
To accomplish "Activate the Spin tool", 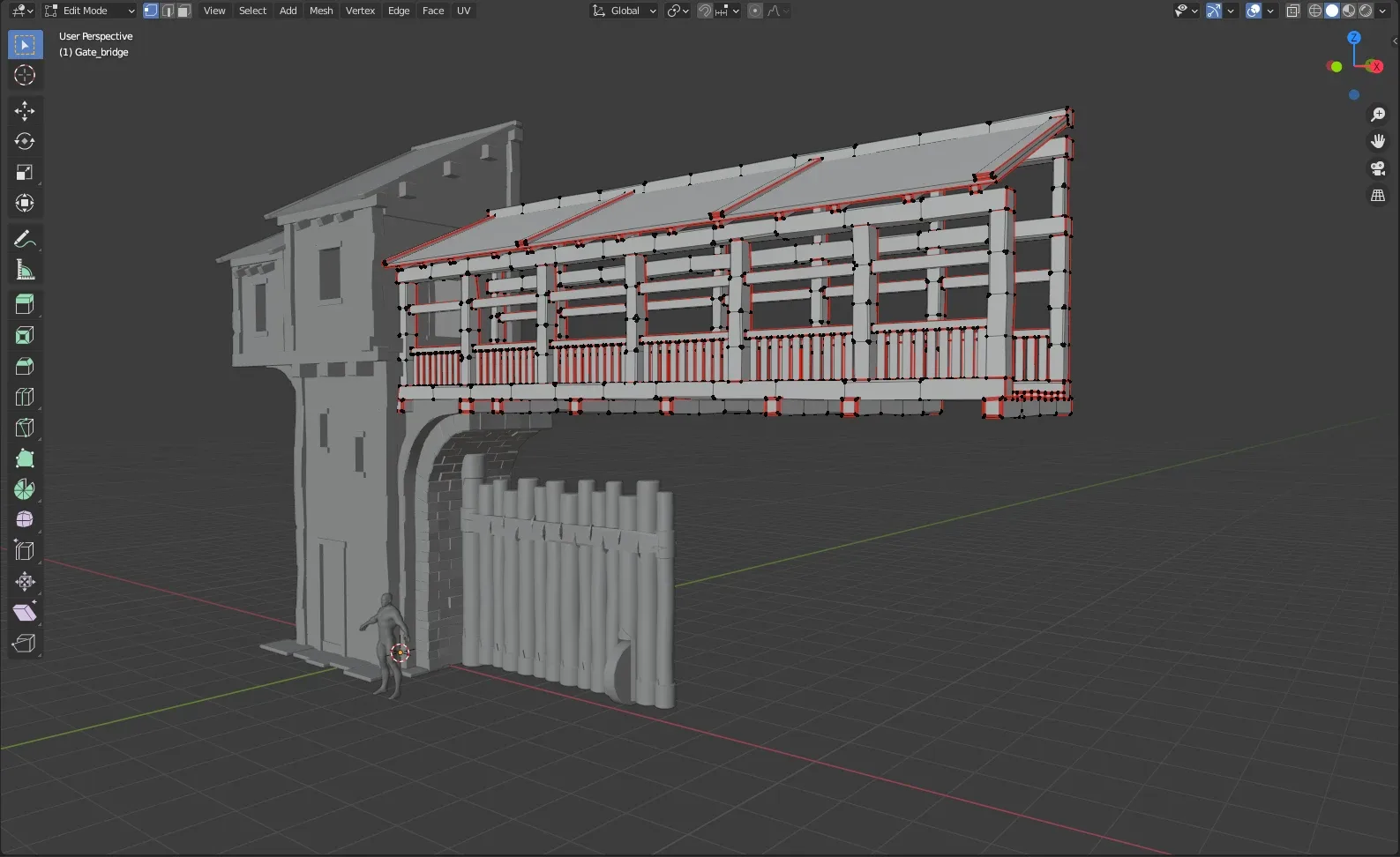I will pos(25,489).
